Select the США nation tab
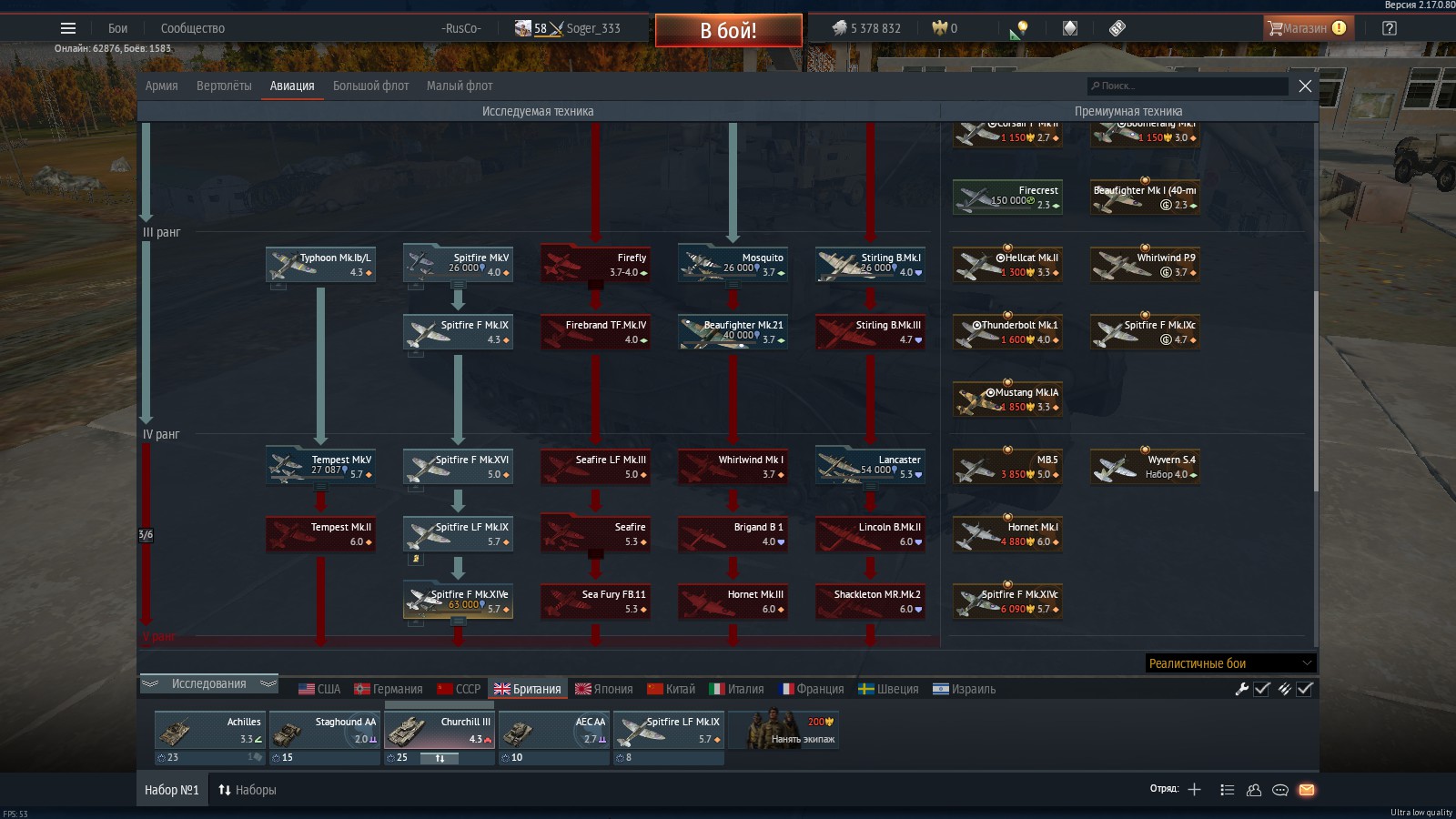 point(319,689)
